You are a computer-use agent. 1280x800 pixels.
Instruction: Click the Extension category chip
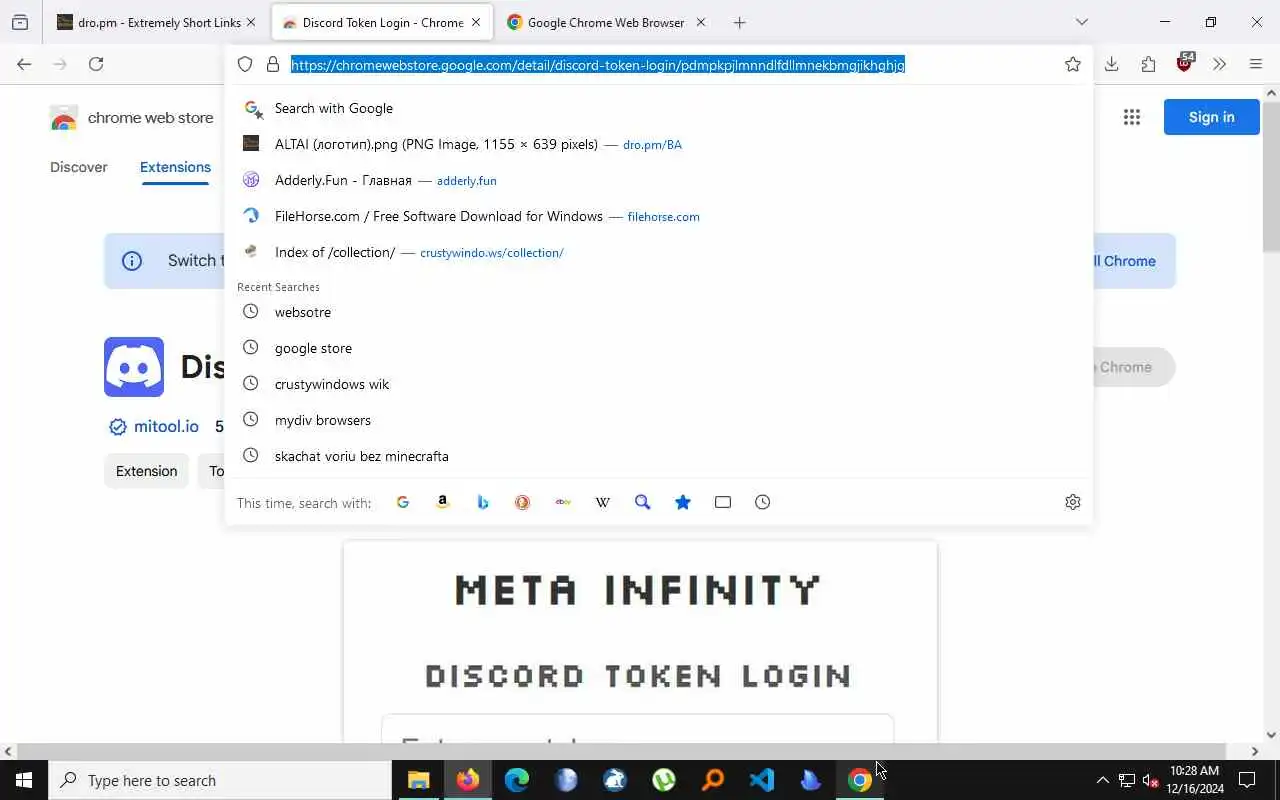(x=146, y=471)
